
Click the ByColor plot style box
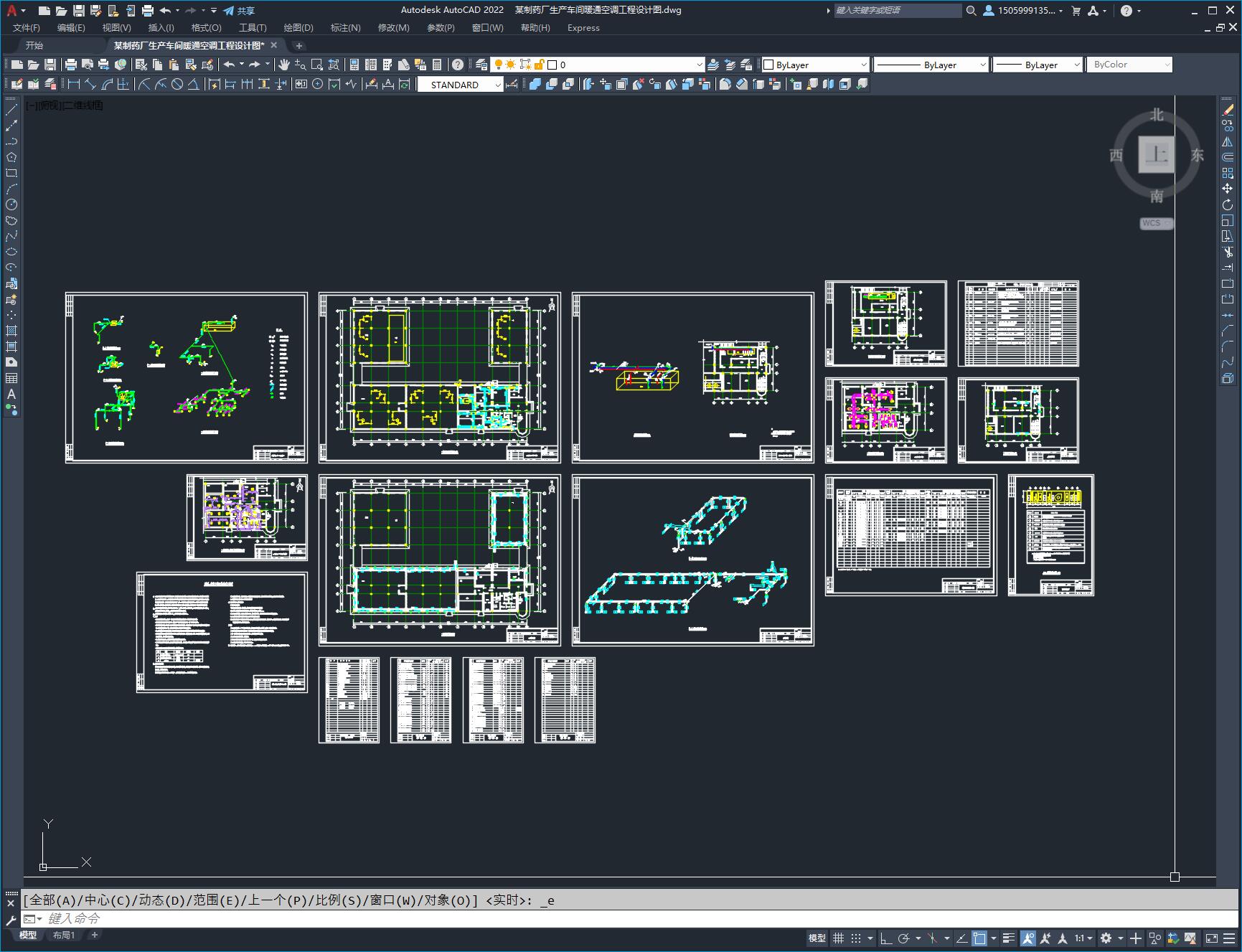pos(1129,65)
